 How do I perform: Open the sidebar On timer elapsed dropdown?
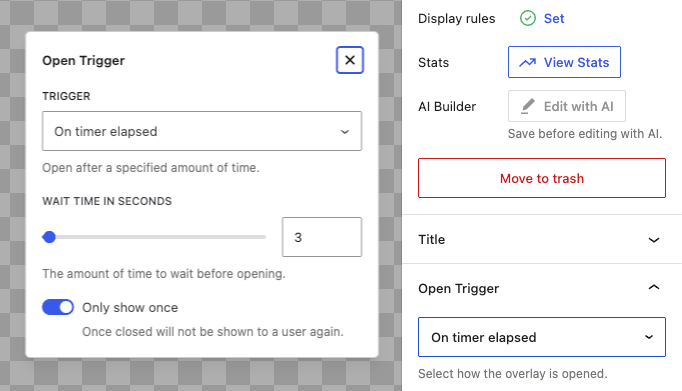point(542,337)
